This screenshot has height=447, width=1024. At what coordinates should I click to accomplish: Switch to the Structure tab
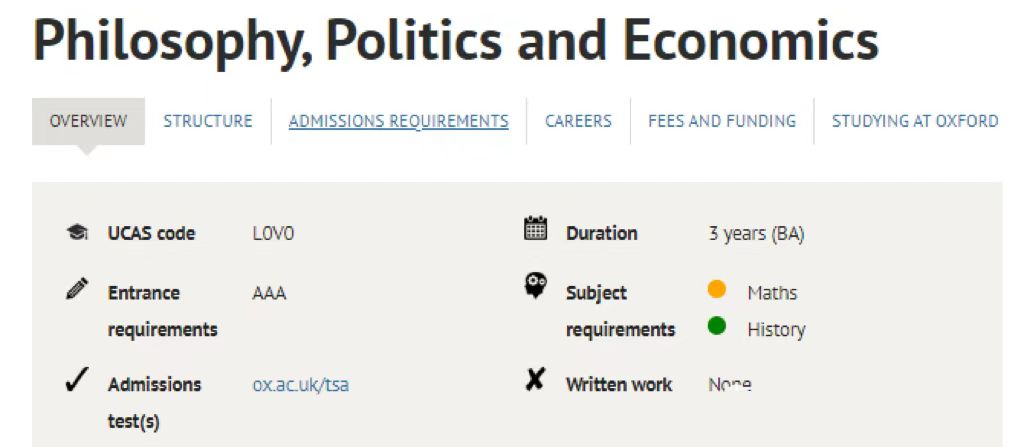[208, 122]
